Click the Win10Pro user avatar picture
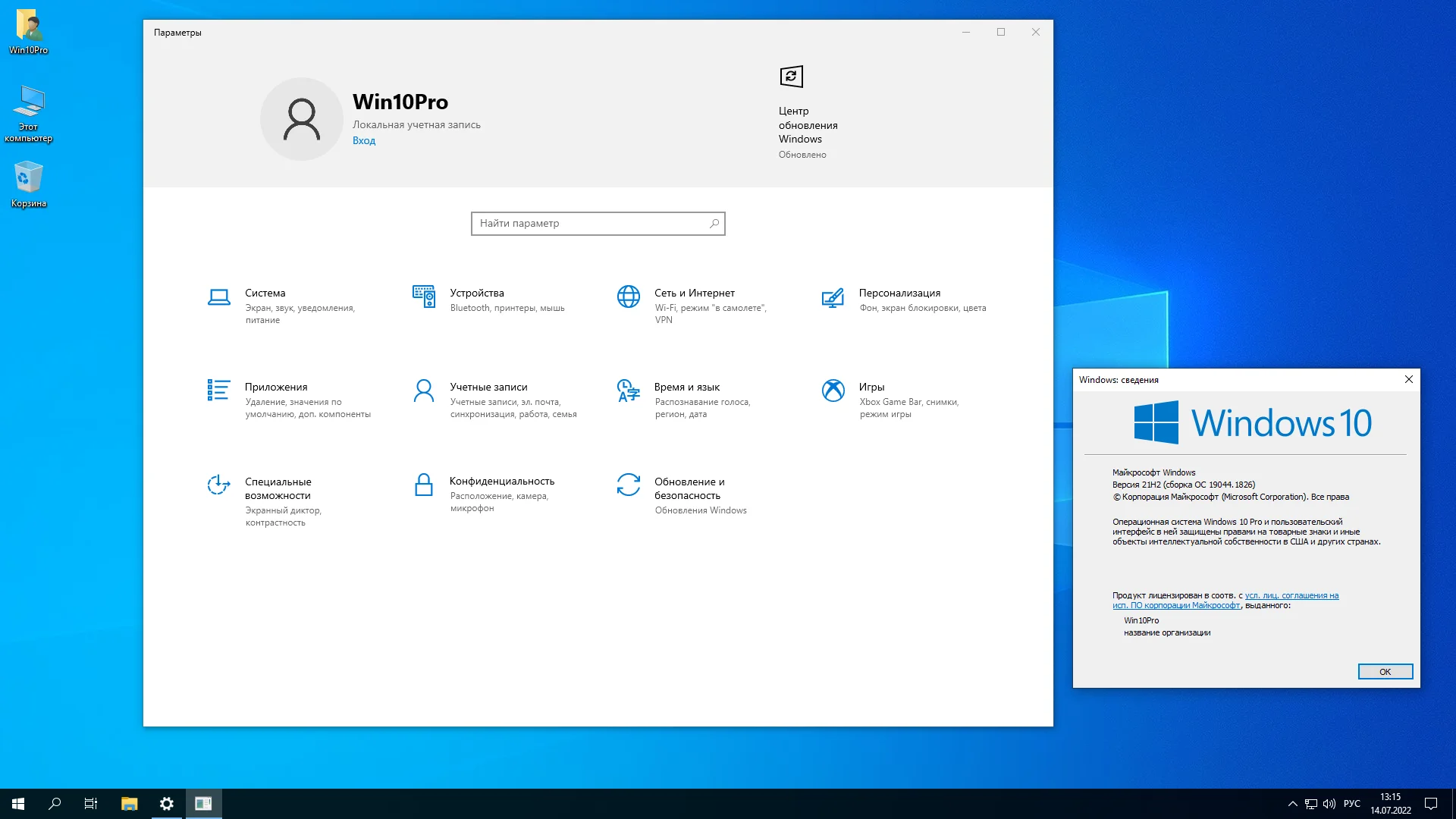This screenshot has width=1456, height=819. coord(302,119)
